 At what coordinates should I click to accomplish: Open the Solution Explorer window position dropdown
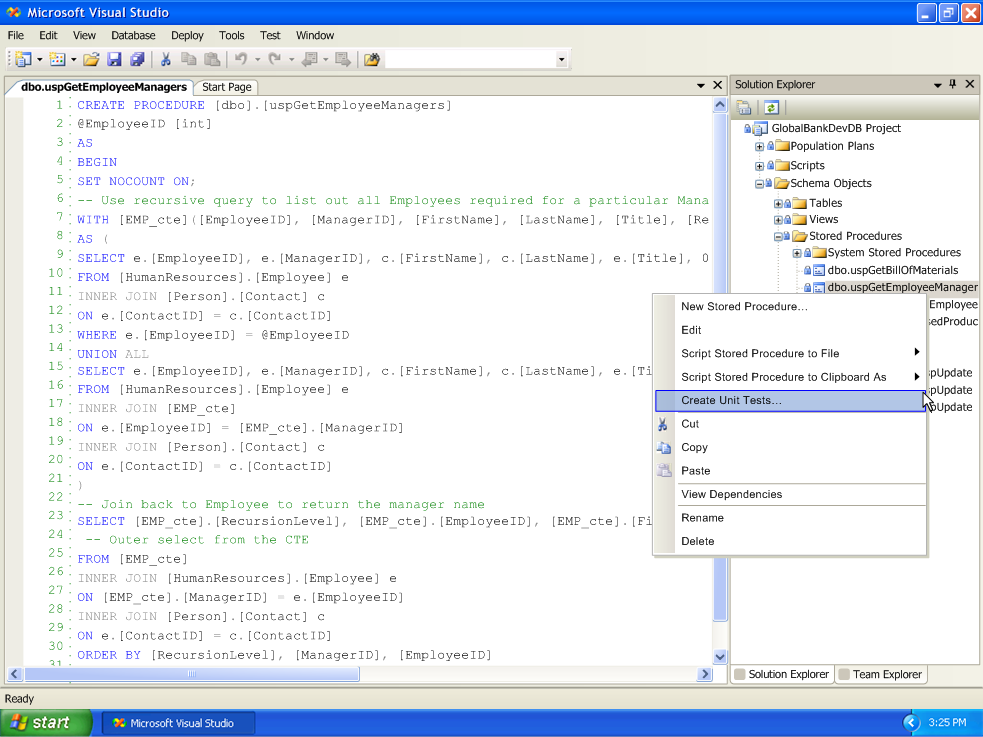click(938, 85)
